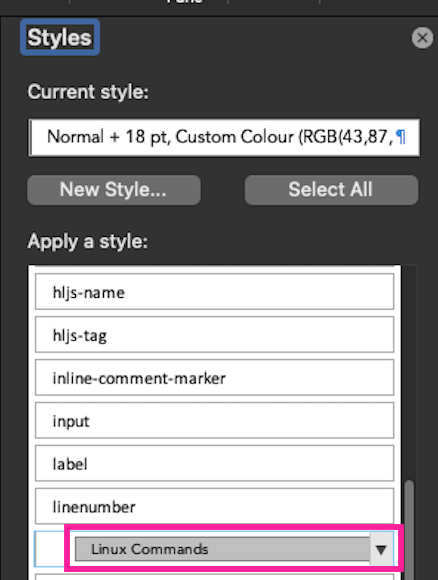
Task: Apply the inline-comment-marker style
Action: coord(215,377)
